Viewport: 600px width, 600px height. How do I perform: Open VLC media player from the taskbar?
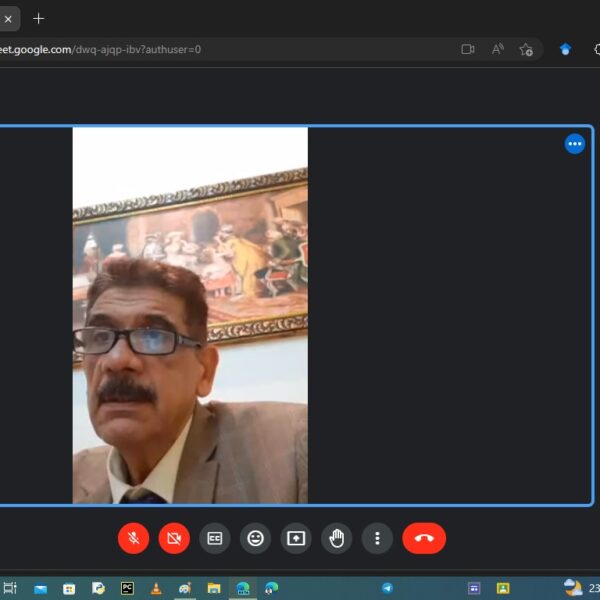(x=156, y=588)
